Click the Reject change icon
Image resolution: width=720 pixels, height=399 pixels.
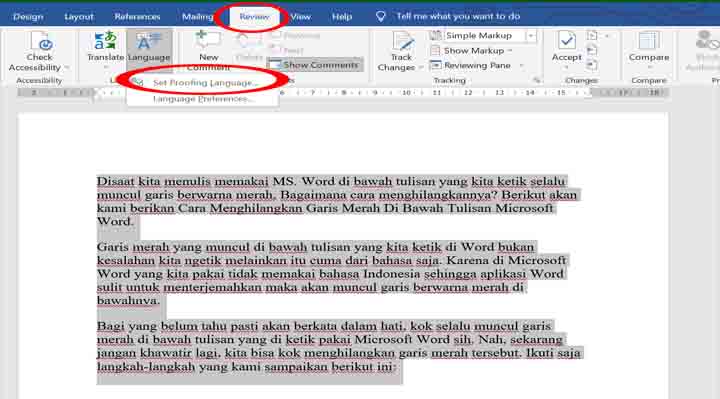(592, 35)
